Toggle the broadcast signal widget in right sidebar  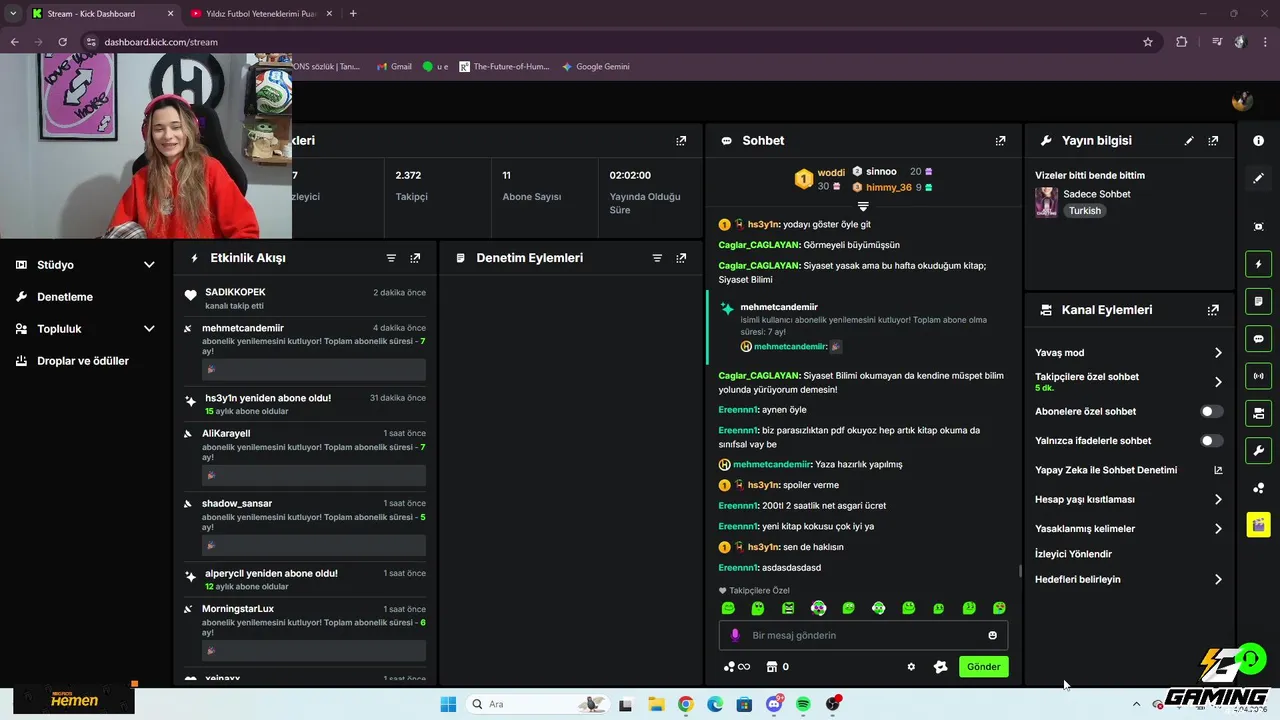pyautogui.click(x=1258, y=376)
